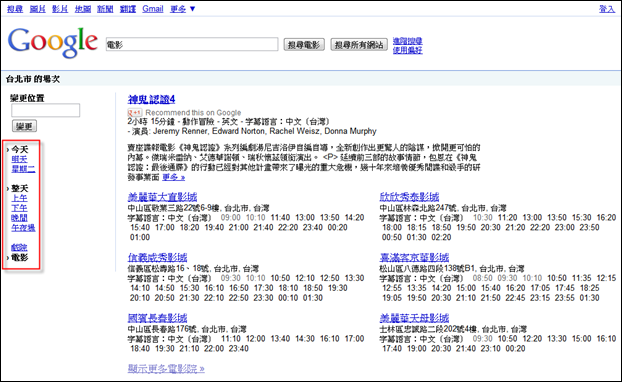The width and height of the screenshot is (622, 382).
Task: Click the 變更 location button
Action: (x=24, y=126)
